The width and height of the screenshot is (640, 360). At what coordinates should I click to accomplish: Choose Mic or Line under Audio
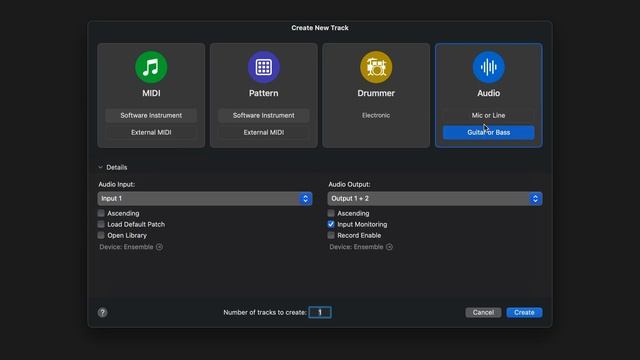pyautogui.click(x=489, y=116)
